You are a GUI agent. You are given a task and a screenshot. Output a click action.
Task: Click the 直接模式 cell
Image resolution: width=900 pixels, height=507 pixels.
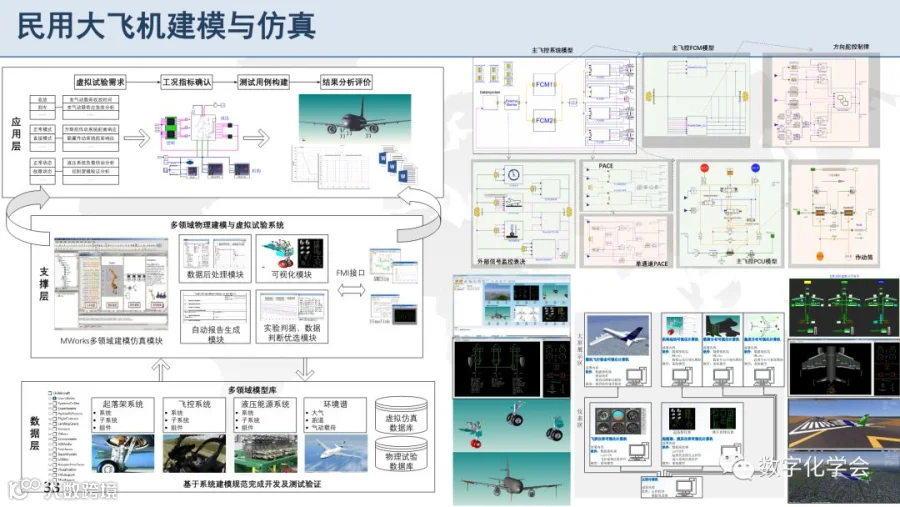point(42,138)
